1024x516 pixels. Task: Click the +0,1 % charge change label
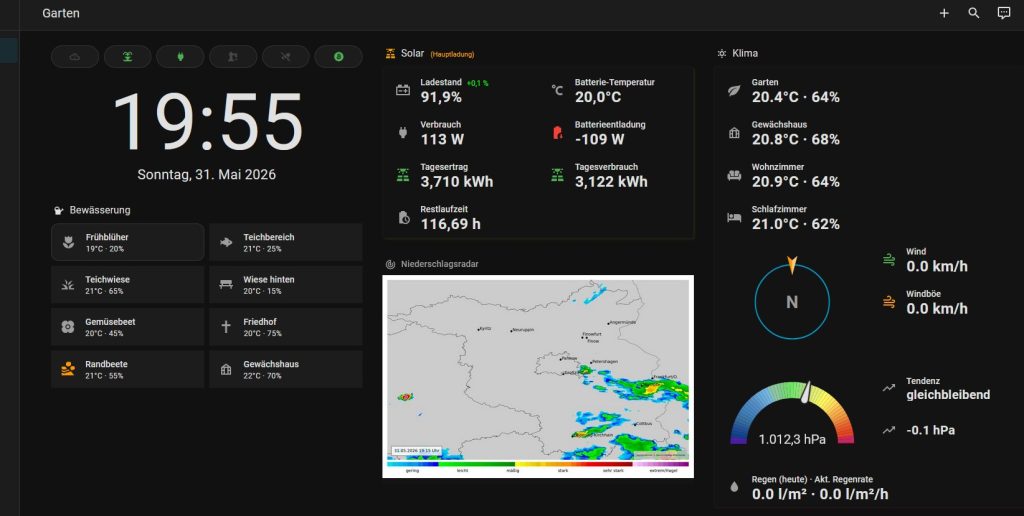(x=477, y=83)
